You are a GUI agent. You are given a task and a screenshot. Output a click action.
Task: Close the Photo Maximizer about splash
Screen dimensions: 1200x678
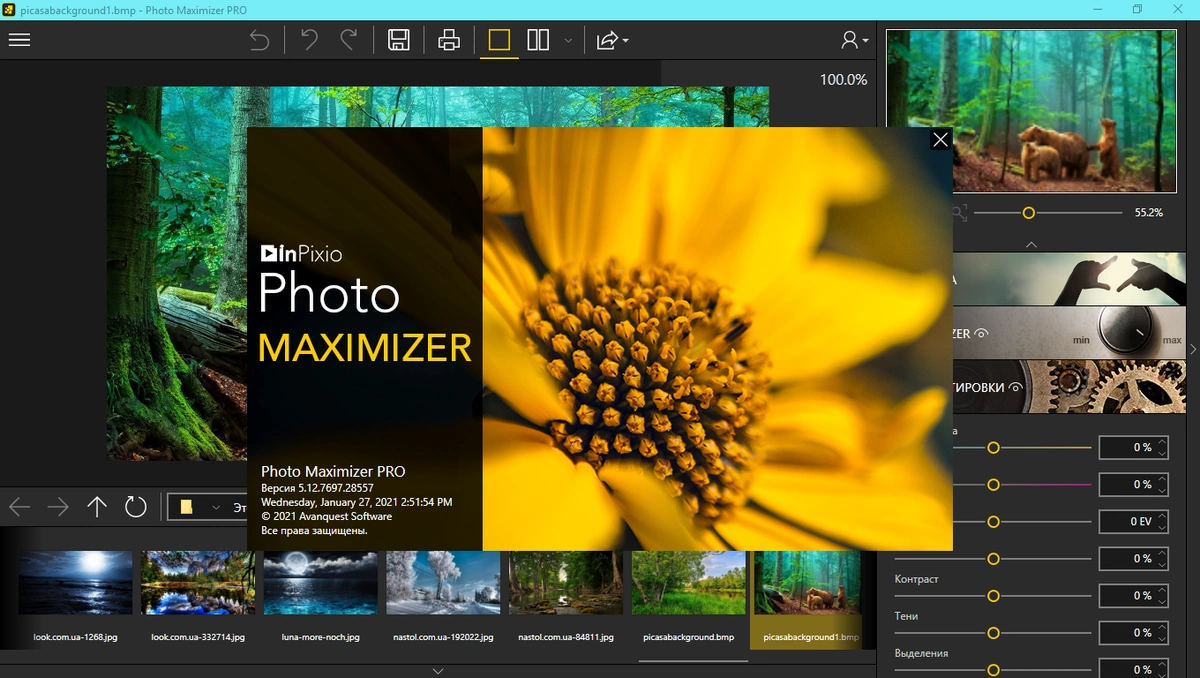(940, 140)
